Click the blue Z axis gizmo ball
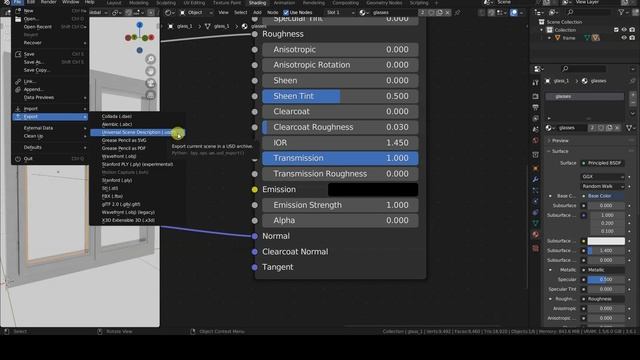 click(x=140, y=25)
